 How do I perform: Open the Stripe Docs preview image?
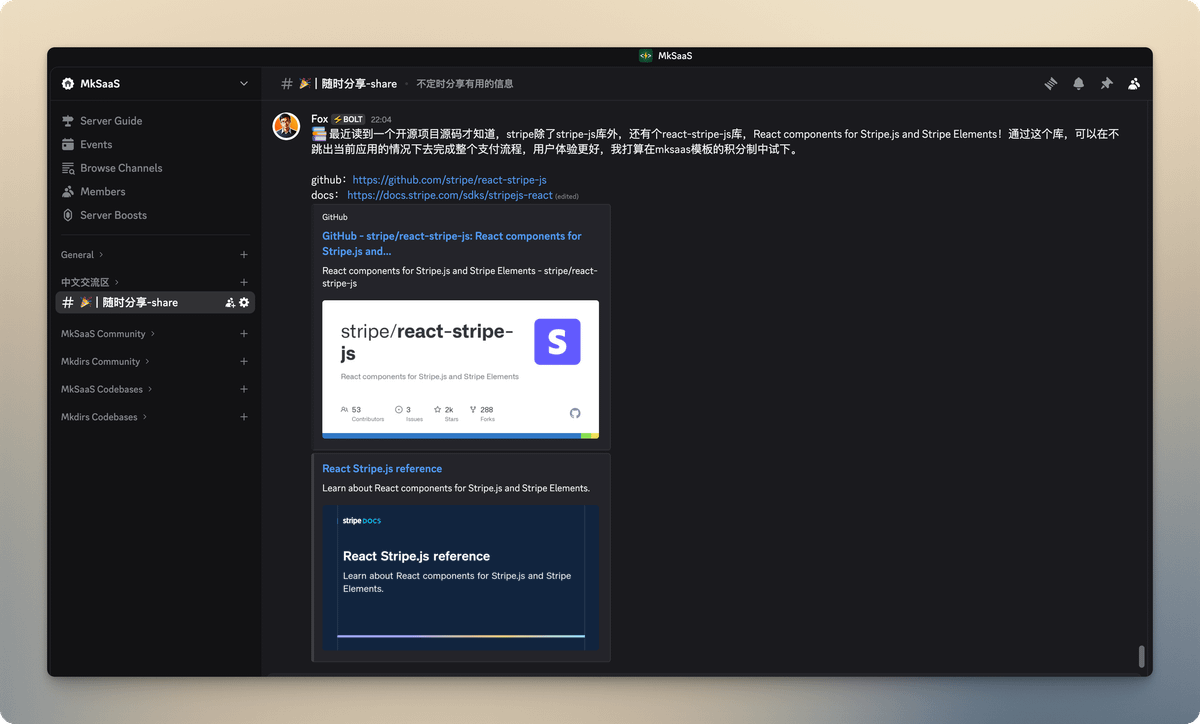pyautogui.click(x=461, y=578)
